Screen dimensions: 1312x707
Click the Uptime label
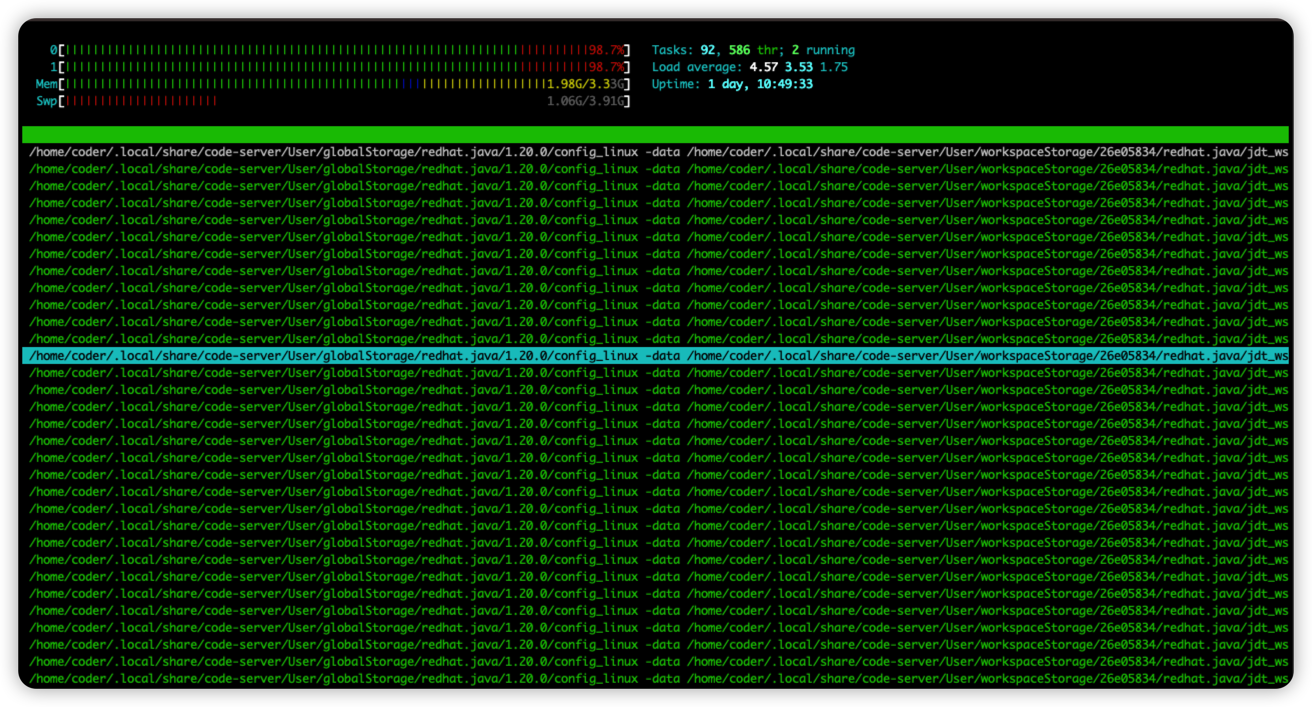675,84
